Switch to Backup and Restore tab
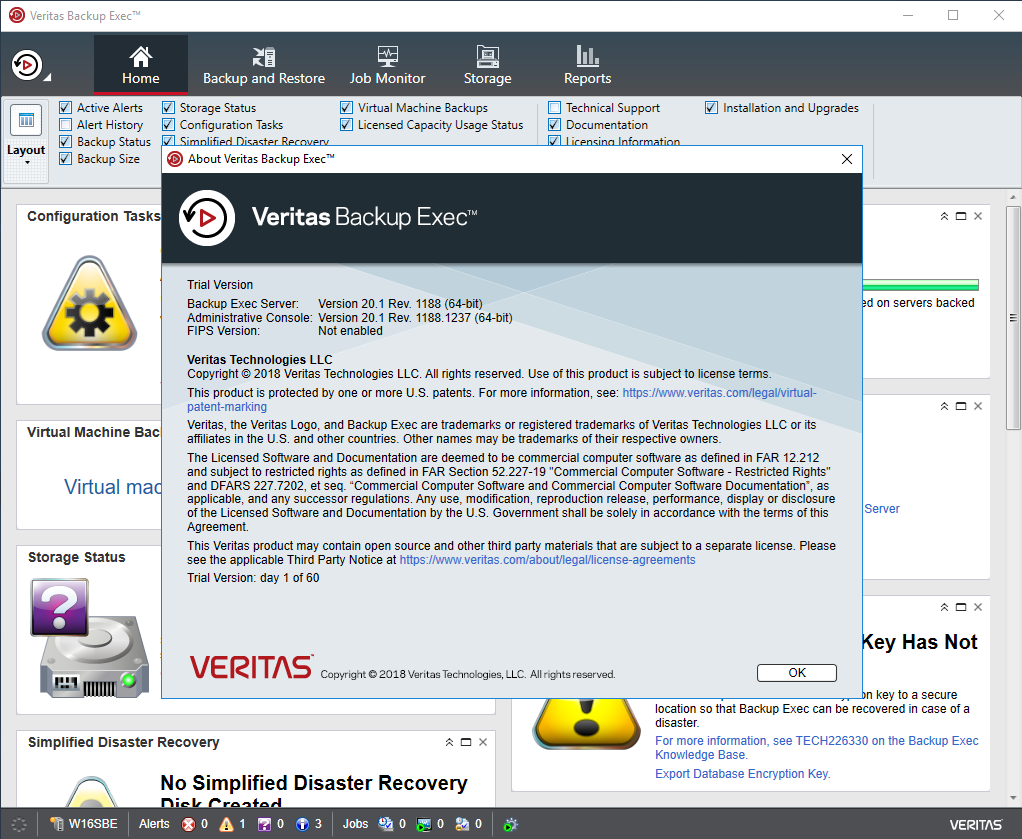The image size is (1022, 839). tap(263, 64)
